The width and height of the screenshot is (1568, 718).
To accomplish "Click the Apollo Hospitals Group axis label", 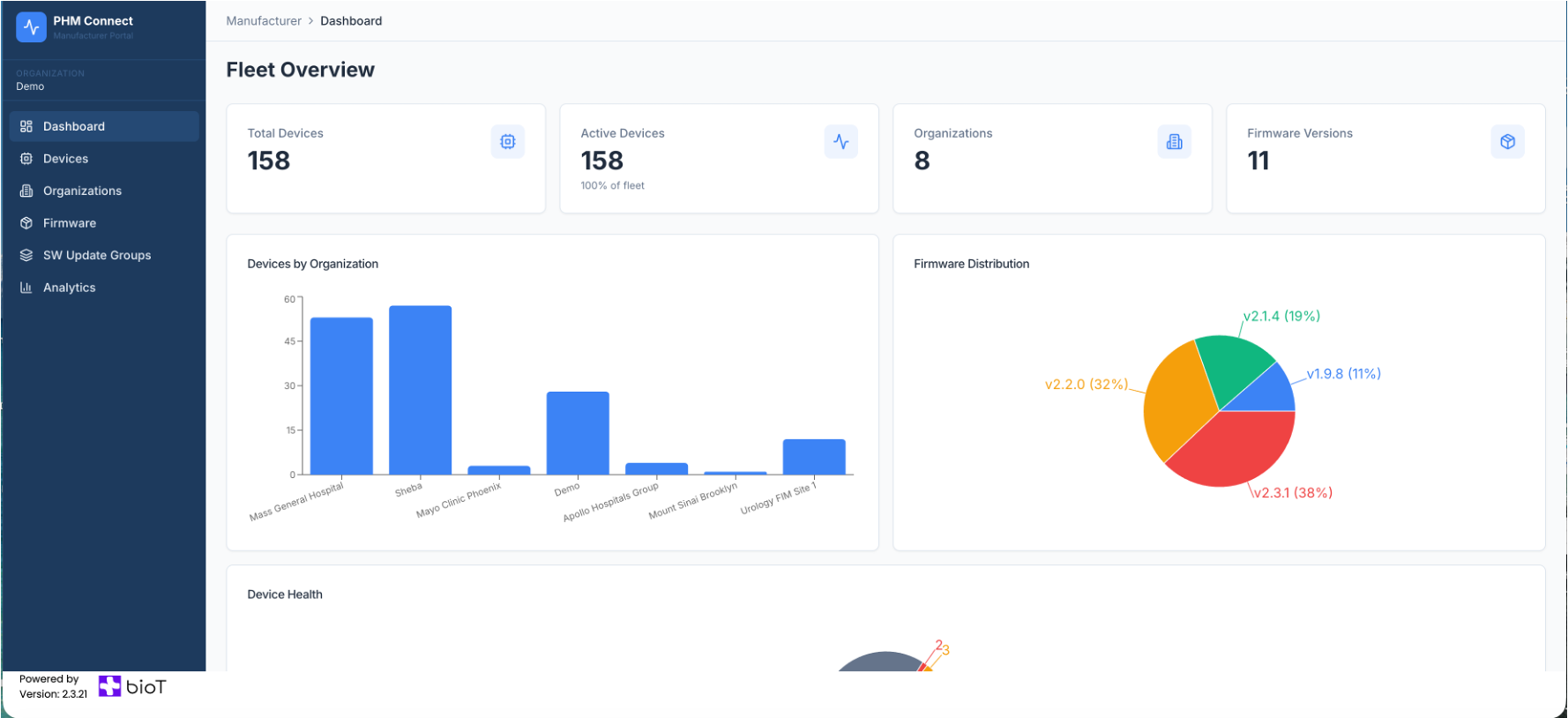I will pos(611,503).
